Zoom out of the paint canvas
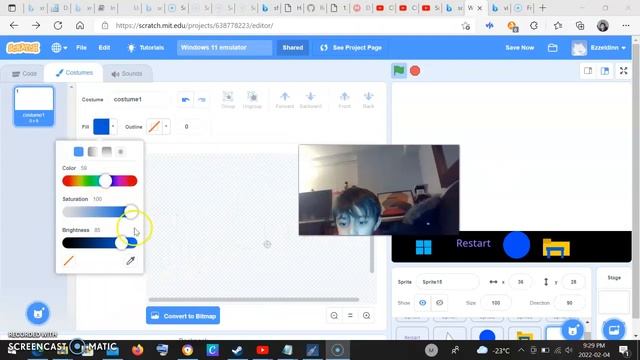This screenshot has height=360, width=640. coord(334,316)
